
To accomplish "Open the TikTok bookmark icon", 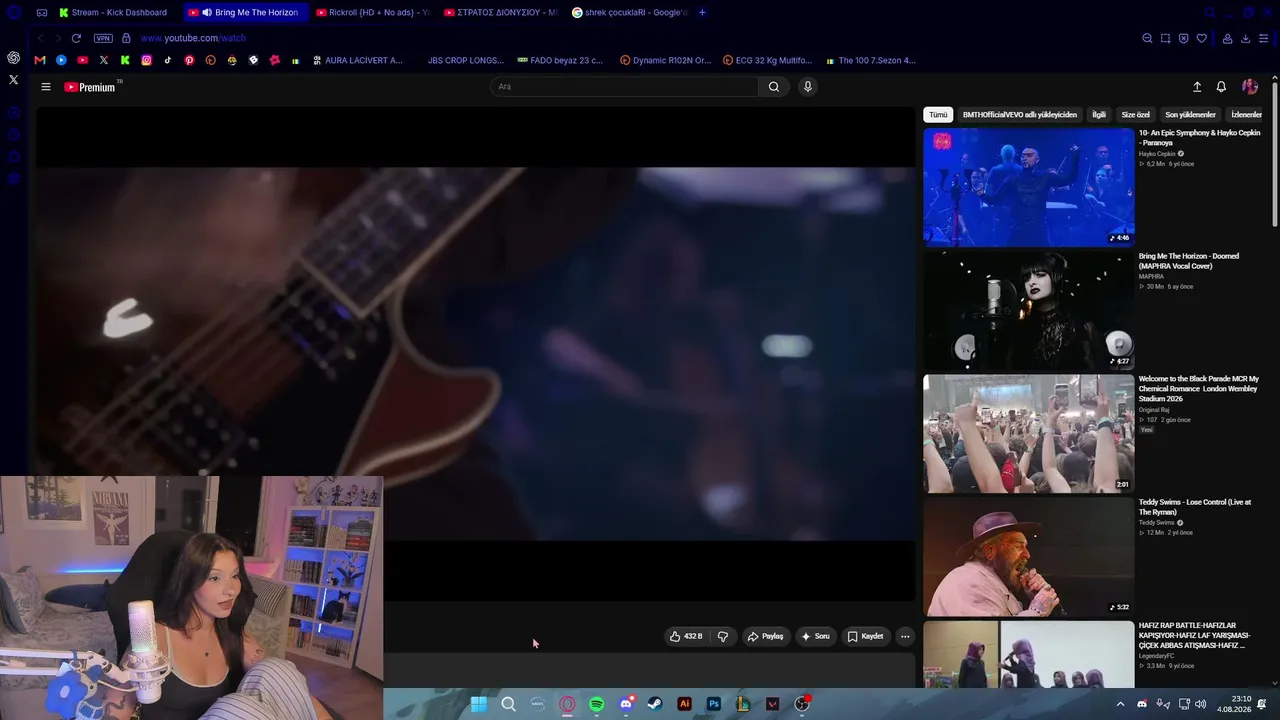I will coord(167,60).
